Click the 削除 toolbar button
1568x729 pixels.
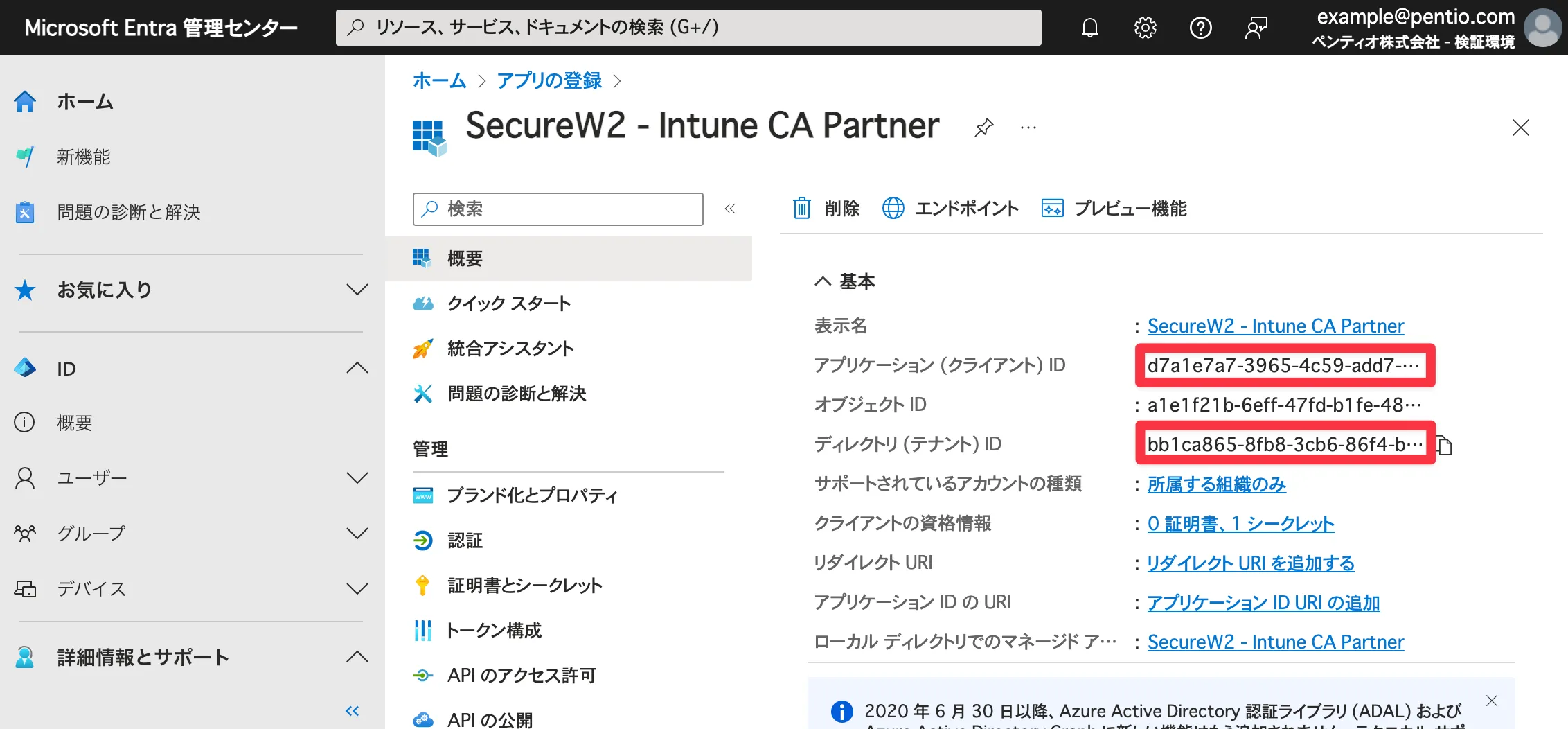(826, 209)
